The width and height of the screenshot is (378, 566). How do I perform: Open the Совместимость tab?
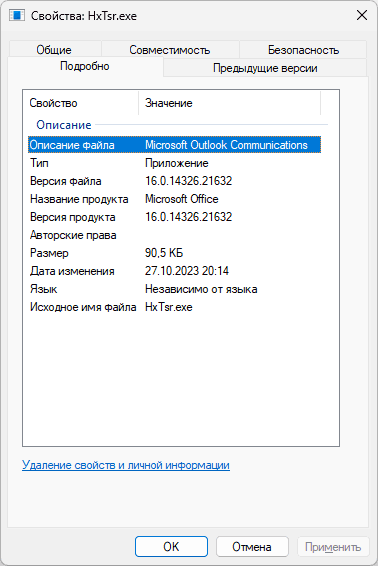170,49
